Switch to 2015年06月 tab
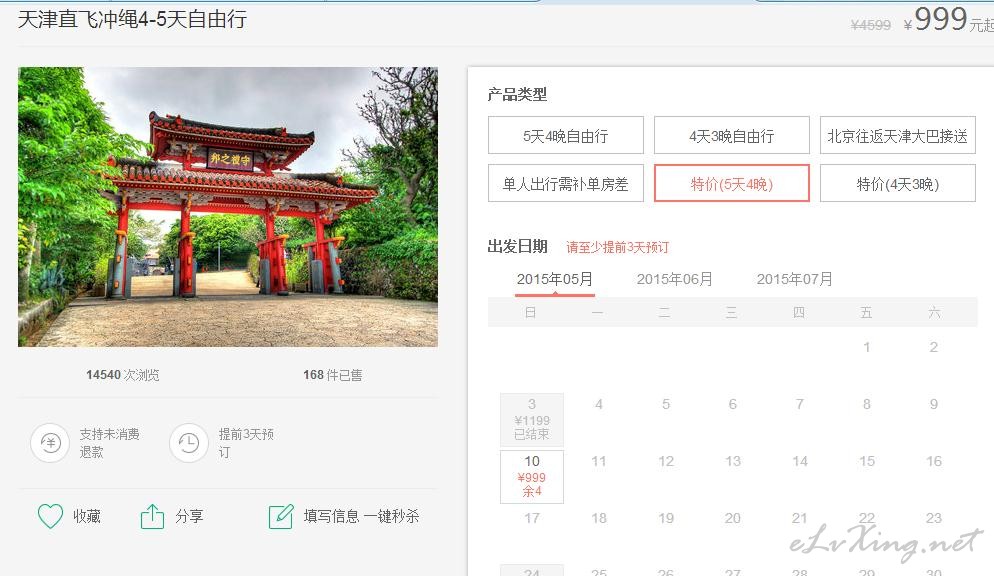Image resolution: width=994 pixels, height=576 pixels. coord(674,279)
